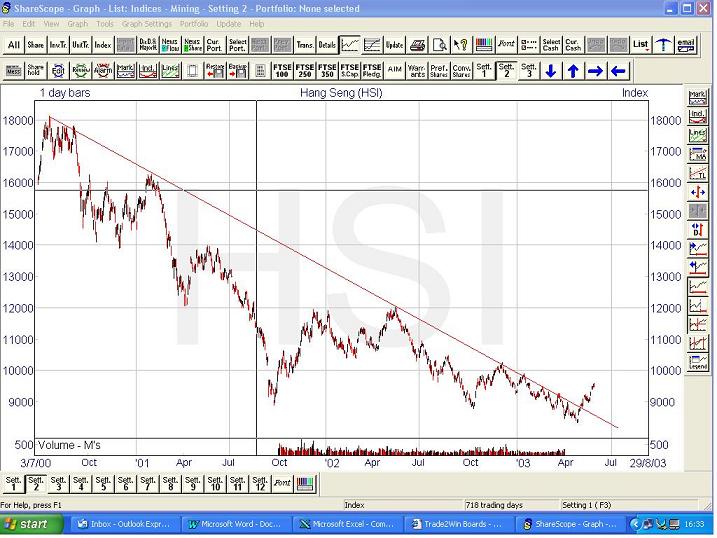Screen dimensions: 717x538
Task: Click the Font button in top toolbar
Action: click(x=506, y=45)
